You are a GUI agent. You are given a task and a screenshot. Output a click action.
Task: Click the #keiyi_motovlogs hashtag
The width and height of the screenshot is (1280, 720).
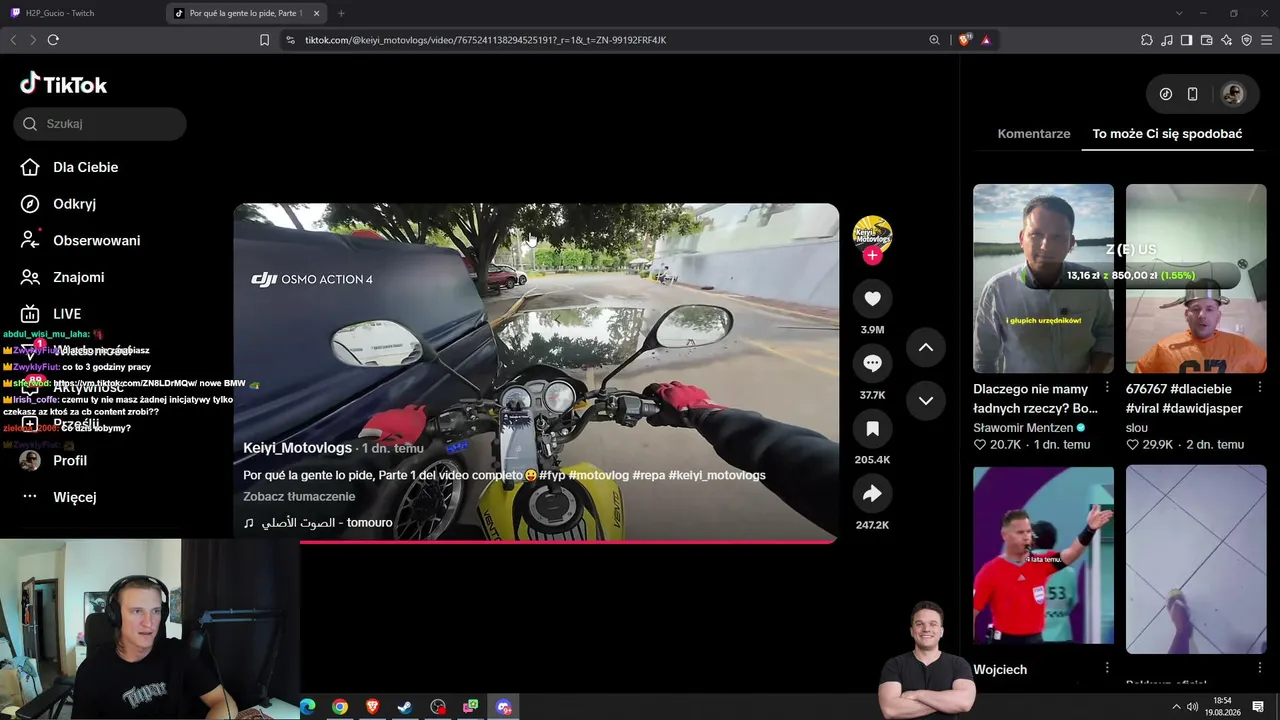pyautogui.click(x=716, y=475)
